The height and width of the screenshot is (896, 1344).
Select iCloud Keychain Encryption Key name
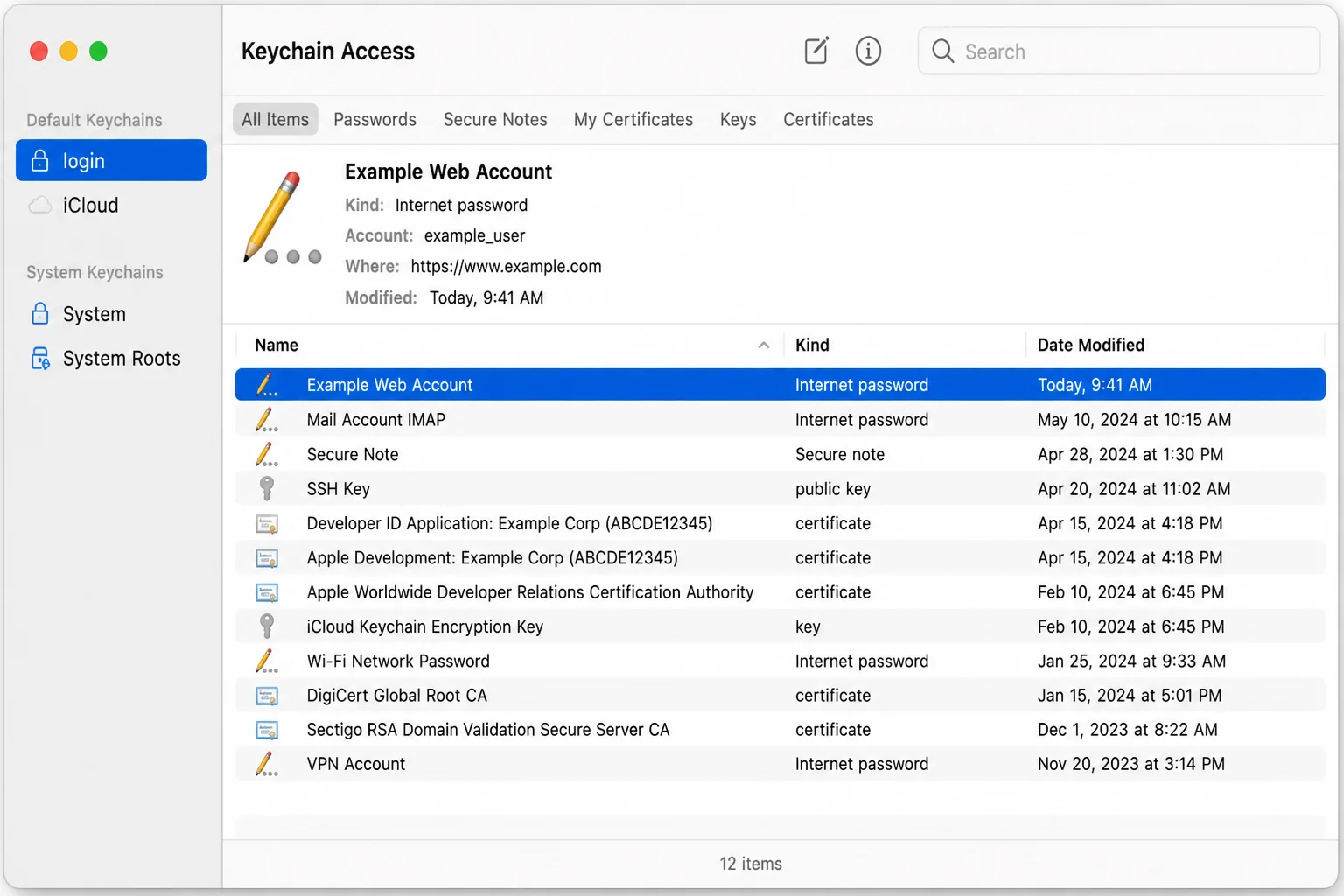pyautogui.click(x=424, y=626)
